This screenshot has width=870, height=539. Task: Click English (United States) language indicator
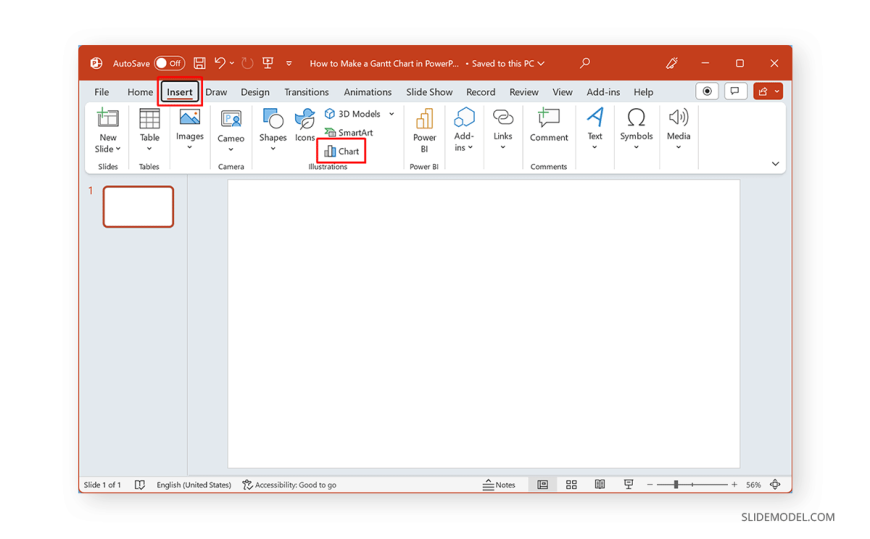194,485
